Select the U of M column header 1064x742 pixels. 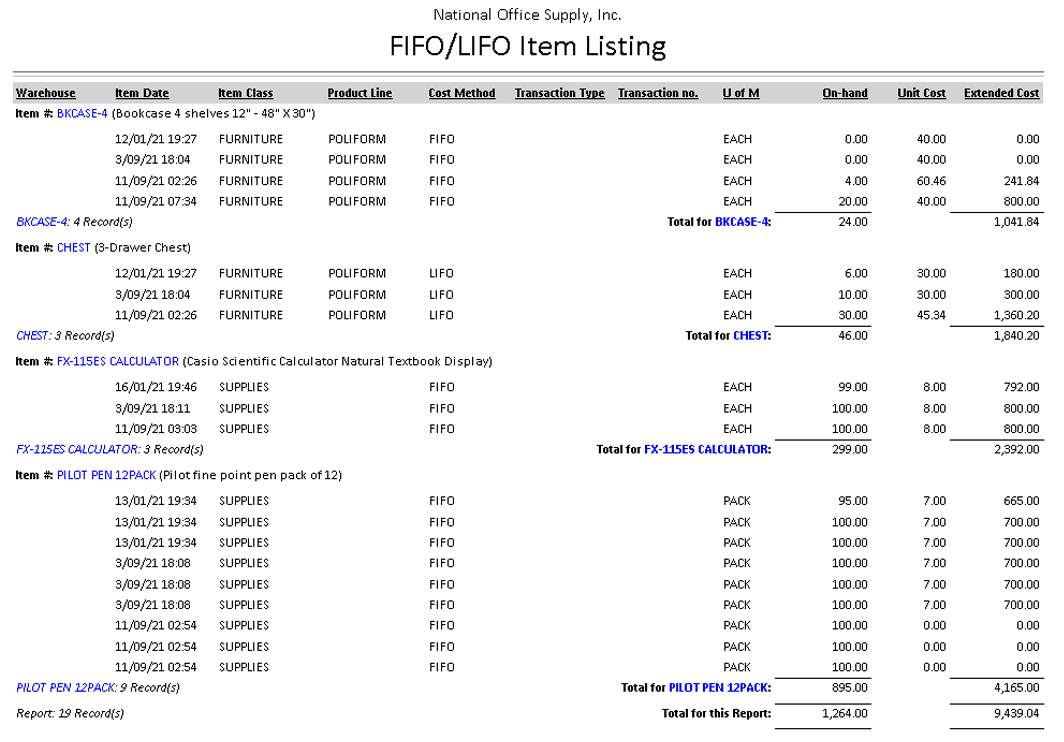[x=741, y=94]
